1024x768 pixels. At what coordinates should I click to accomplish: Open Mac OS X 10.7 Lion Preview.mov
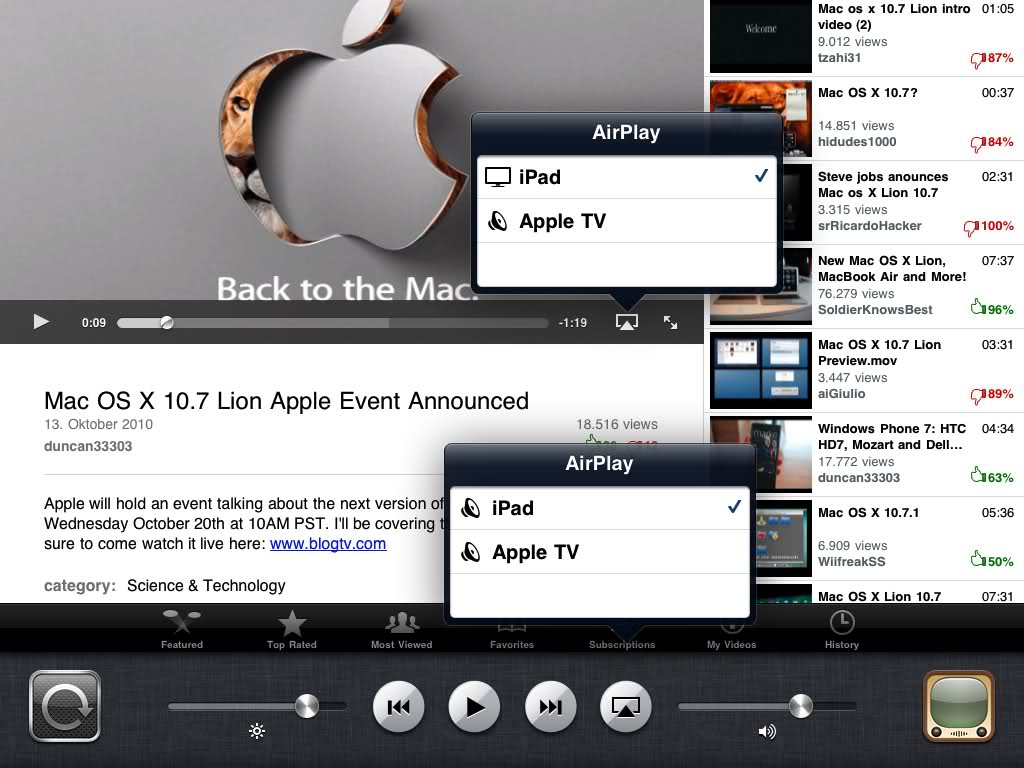[862, 370]
